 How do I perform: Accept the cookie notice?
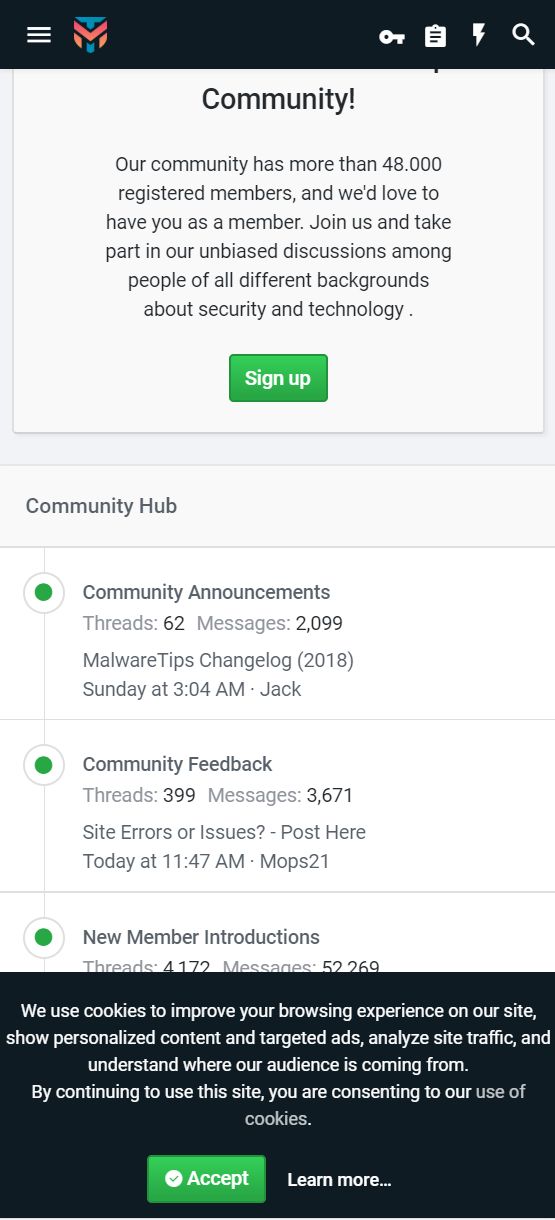pos(206,1179)
